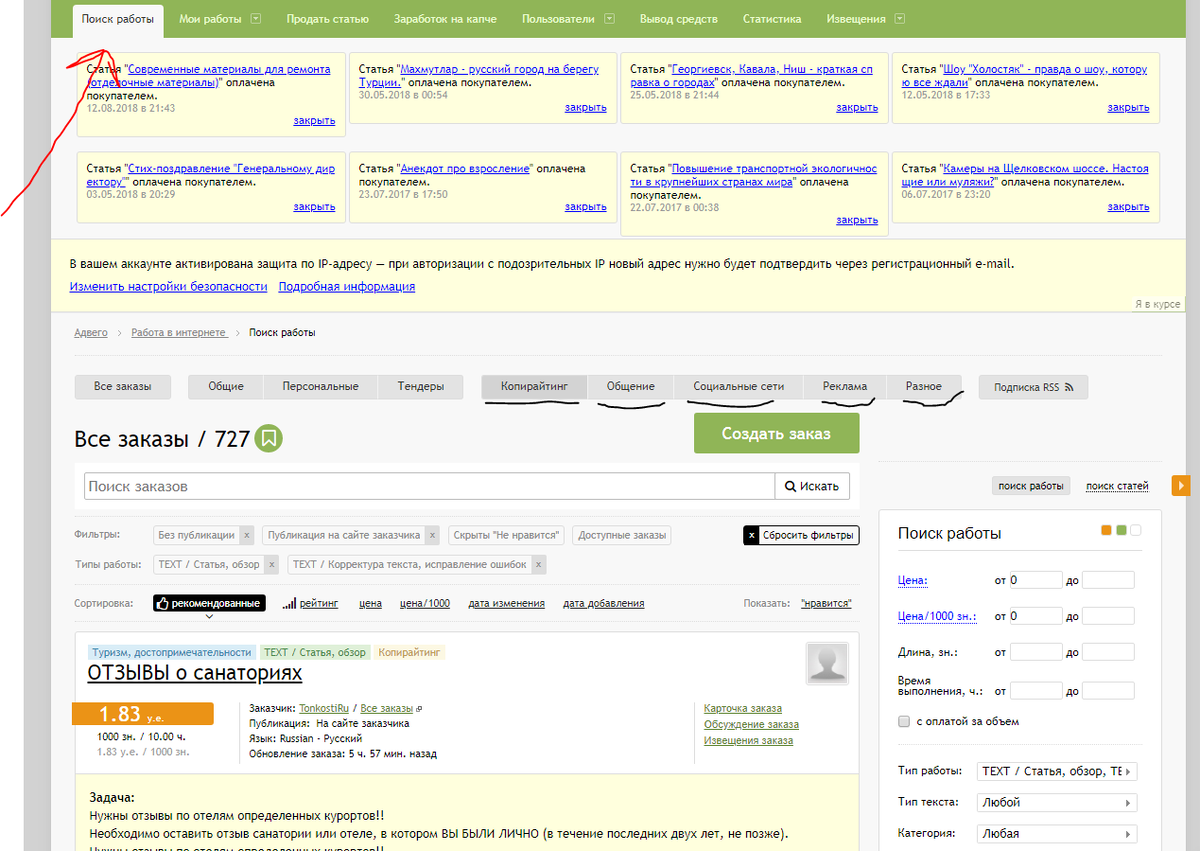Viewport: 1200px width, 851px height.
Task: Sort by рейтинг bar-chart option
Action: click(x=310, y=603)
